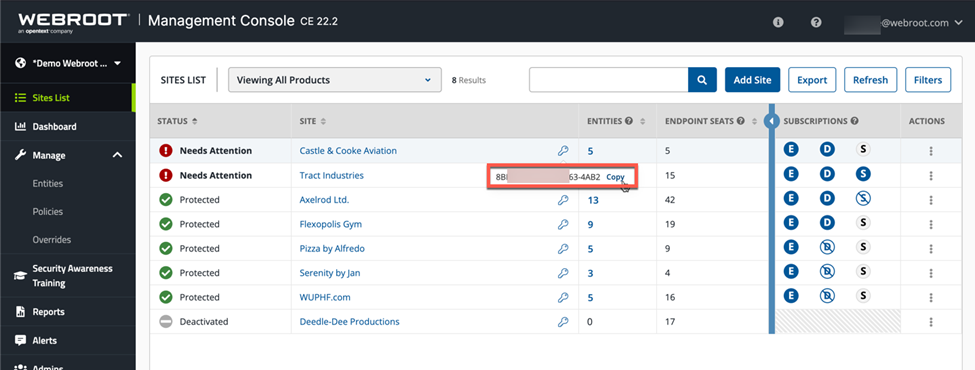Click the key icon for Deedle-Dee Productions
Image resolution: width=975 pixels, height=370 pixels.
pyautogui.click(x=563, y=321)
